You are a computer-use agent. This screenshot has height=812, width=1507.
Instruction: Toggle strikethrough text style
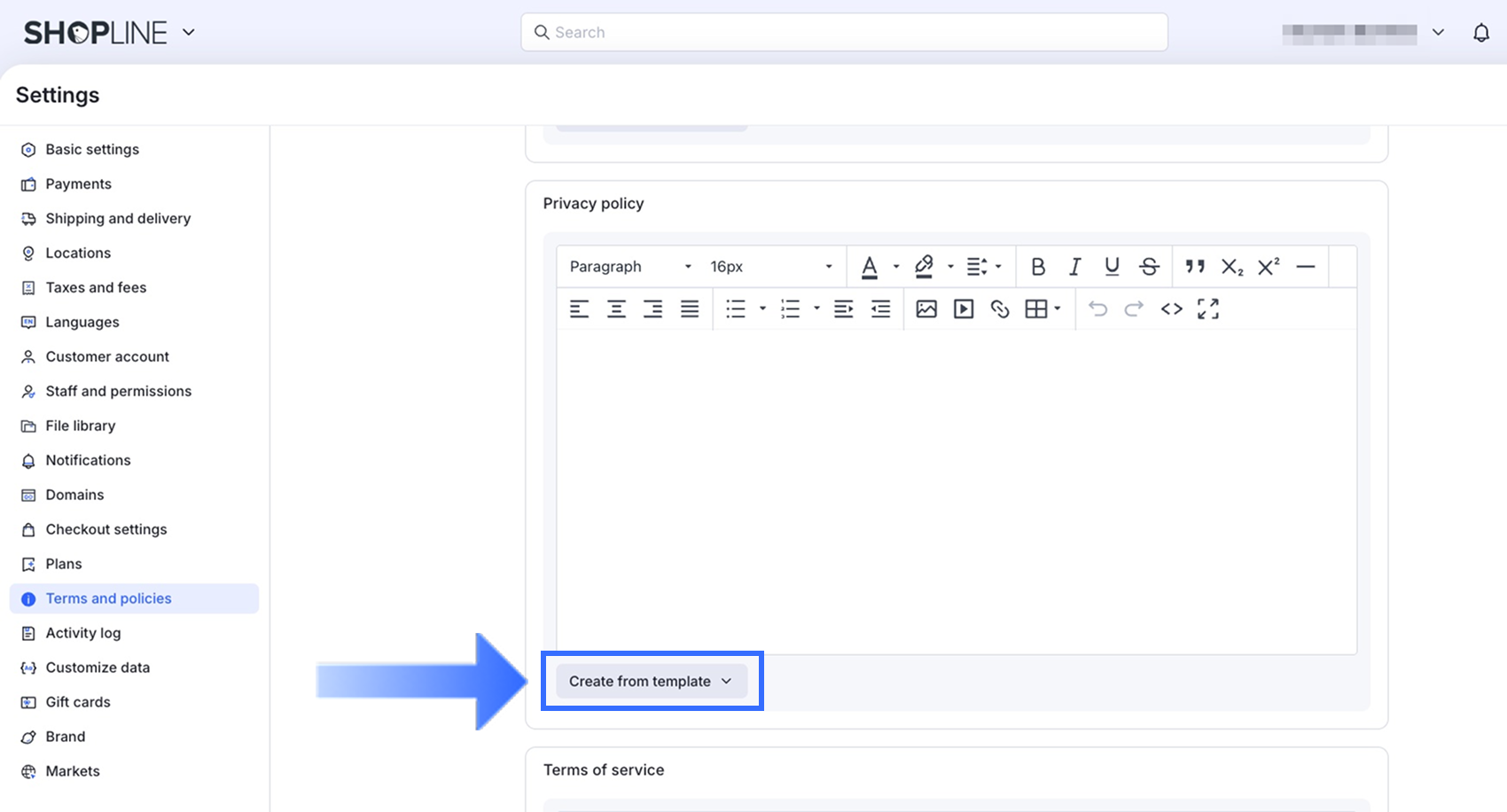pyautogui.click(x=1149, y=267)
